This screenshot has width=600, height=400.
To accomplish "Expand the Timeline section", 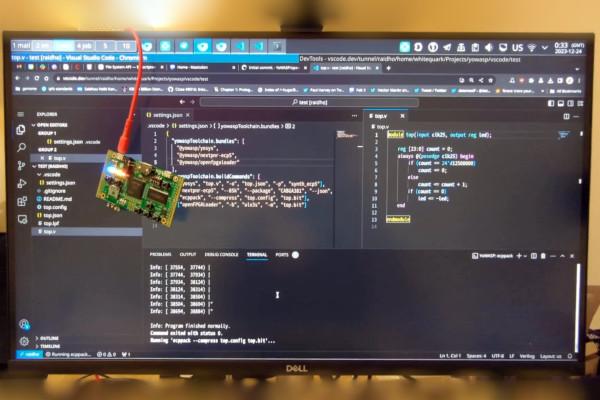I will pos(50,346).
